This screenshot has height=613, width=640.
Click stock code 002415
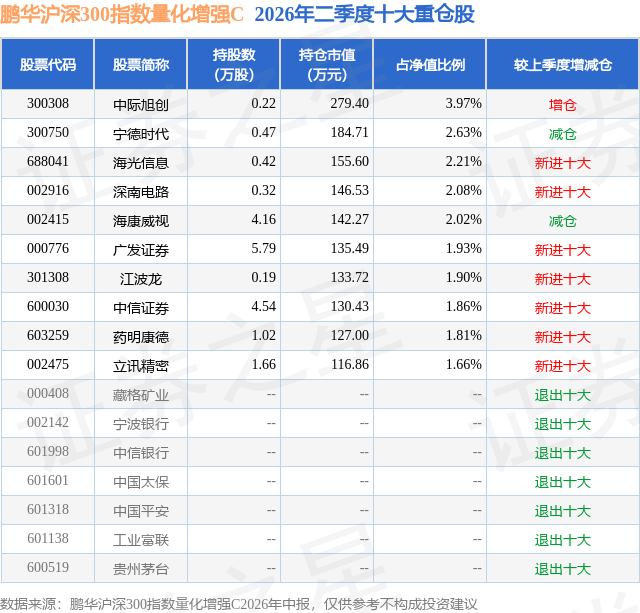pos(48,220)
